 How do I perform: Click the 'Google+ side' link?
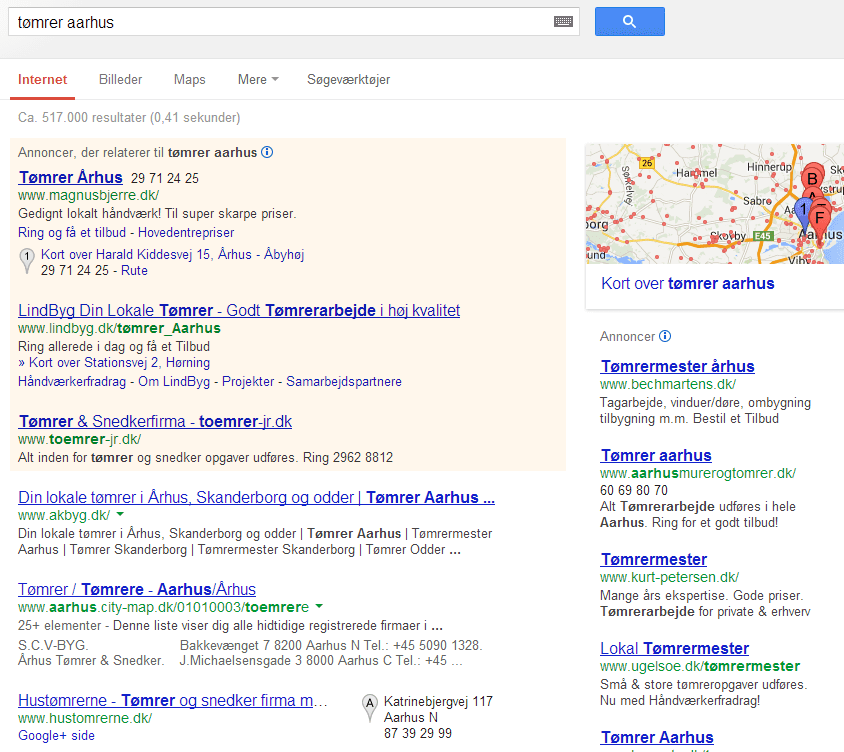pyautogui.click(x=57, y=735)
